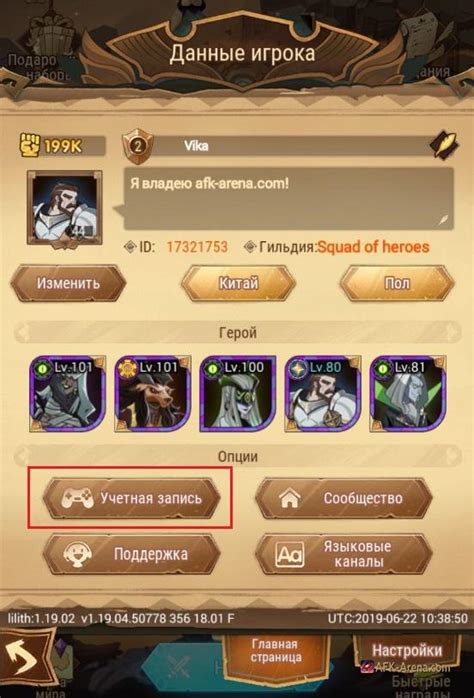Click the Изменить button
474x698 pixels.
(68, 283)
